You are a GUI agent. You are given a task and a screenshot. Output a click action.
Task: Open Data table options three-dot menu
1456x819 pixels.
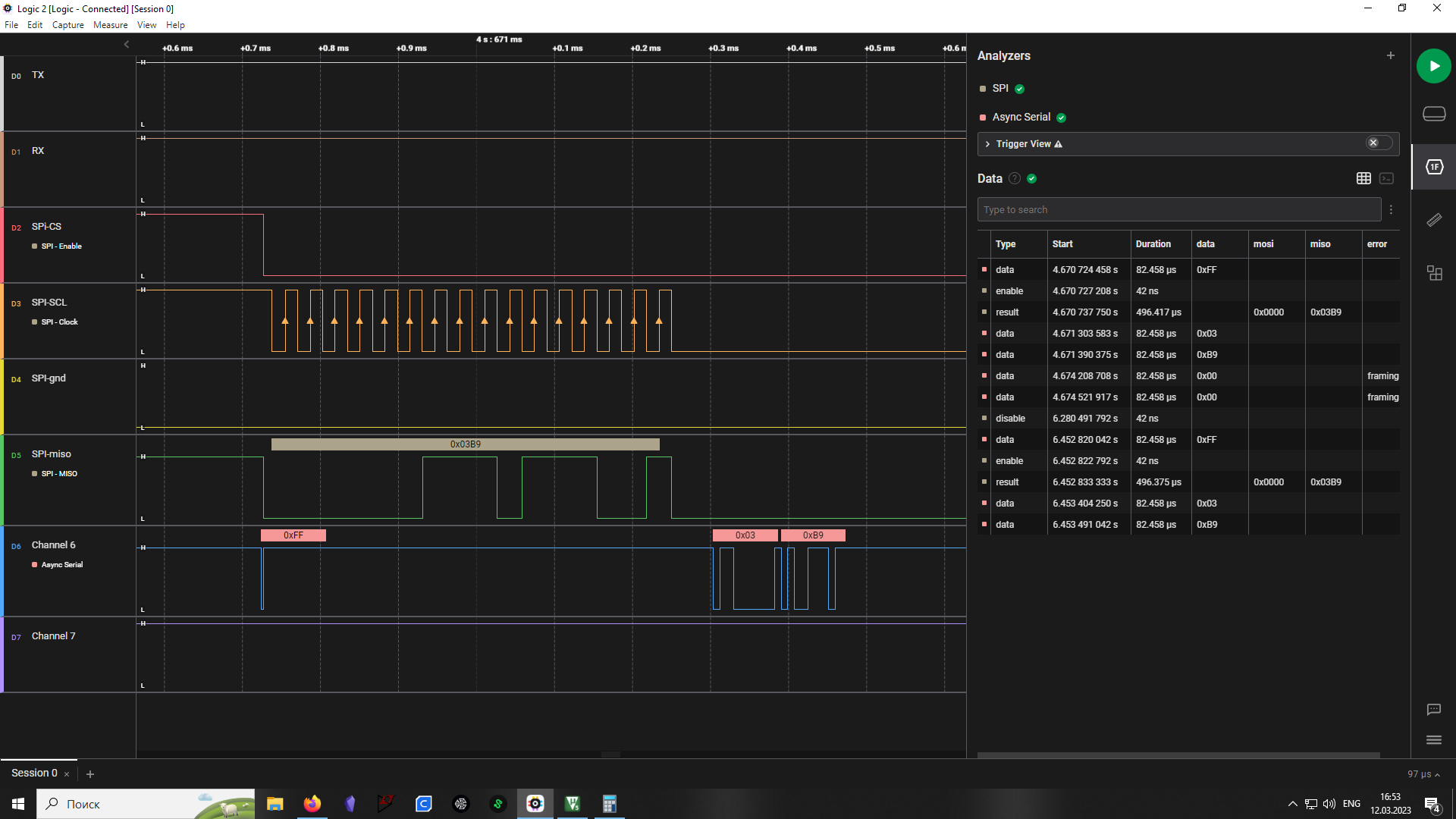[1390, 210]
